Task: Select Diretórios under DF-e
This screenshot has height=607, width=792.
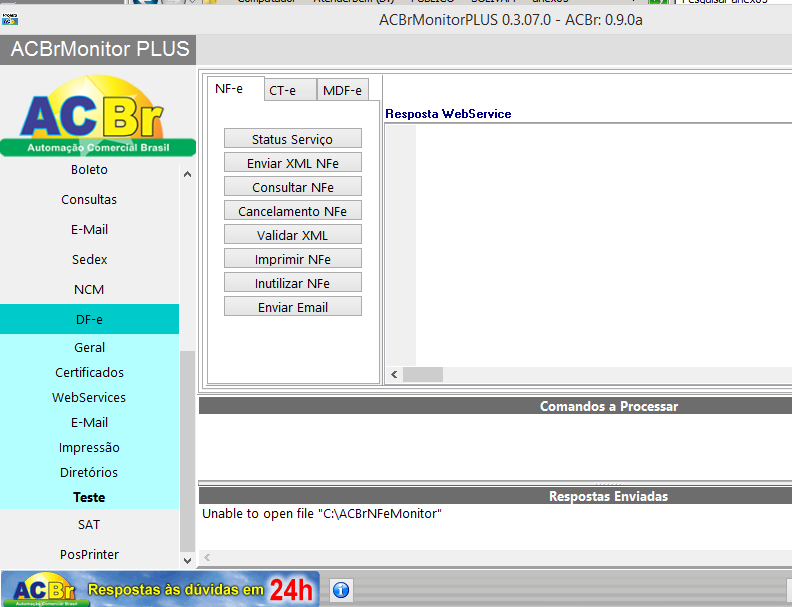Action: tap(89, 472)
